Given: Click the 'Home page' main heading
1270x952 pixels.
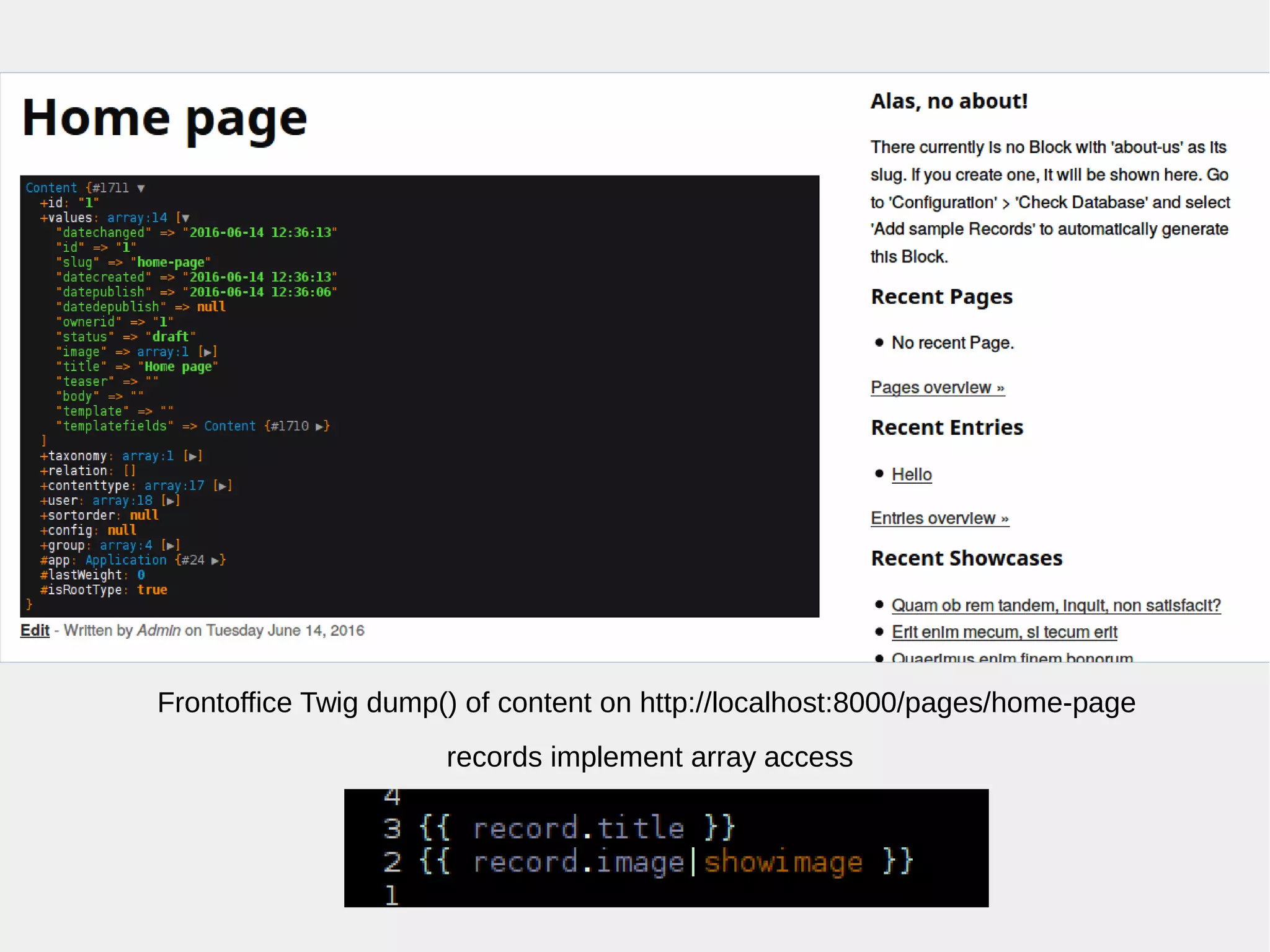Looking at the screenshot, I should click(x=165, y=118).
